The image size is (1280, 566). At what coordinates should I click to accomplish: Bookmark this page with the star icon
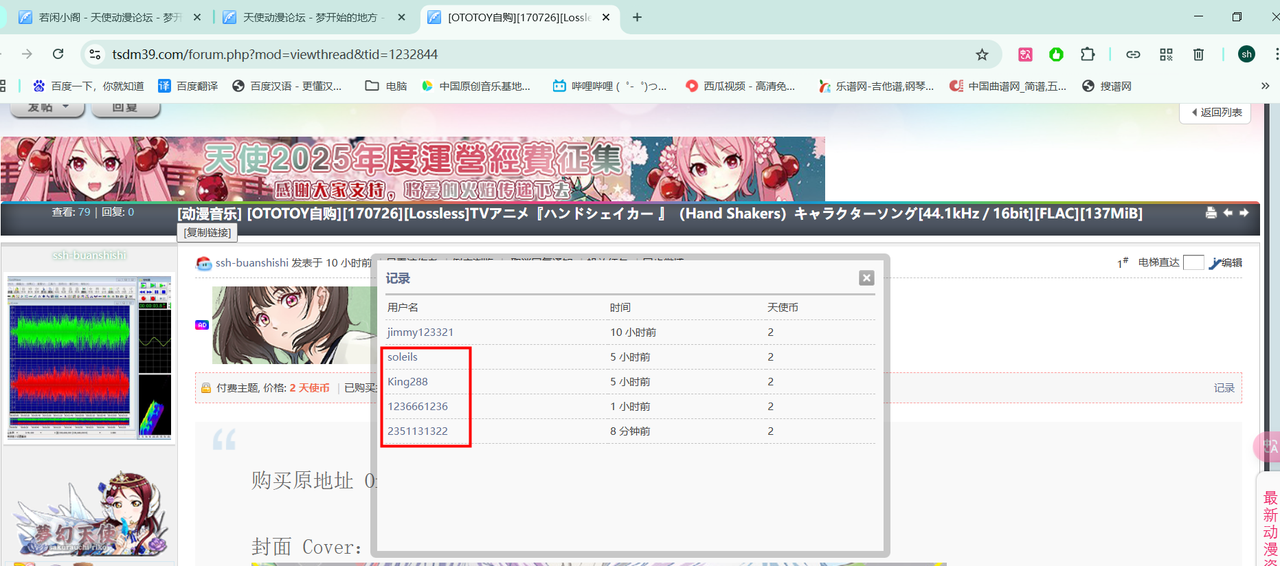(x=982, y=54)
